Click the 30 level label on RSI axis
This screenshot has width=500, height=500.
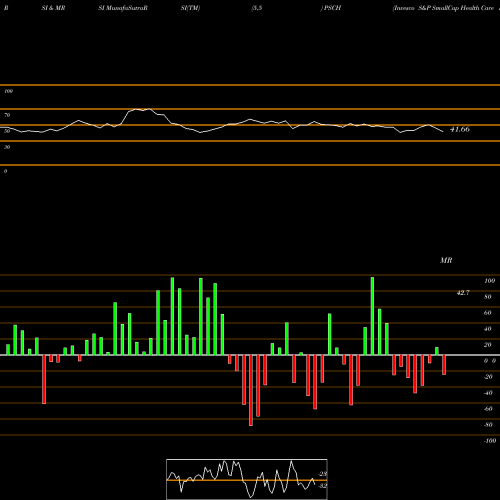click(x=7, y=147)
